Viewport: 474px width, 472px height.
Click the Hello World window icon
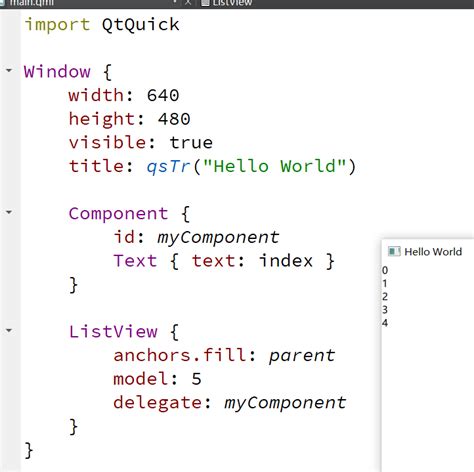pos(394,251)
